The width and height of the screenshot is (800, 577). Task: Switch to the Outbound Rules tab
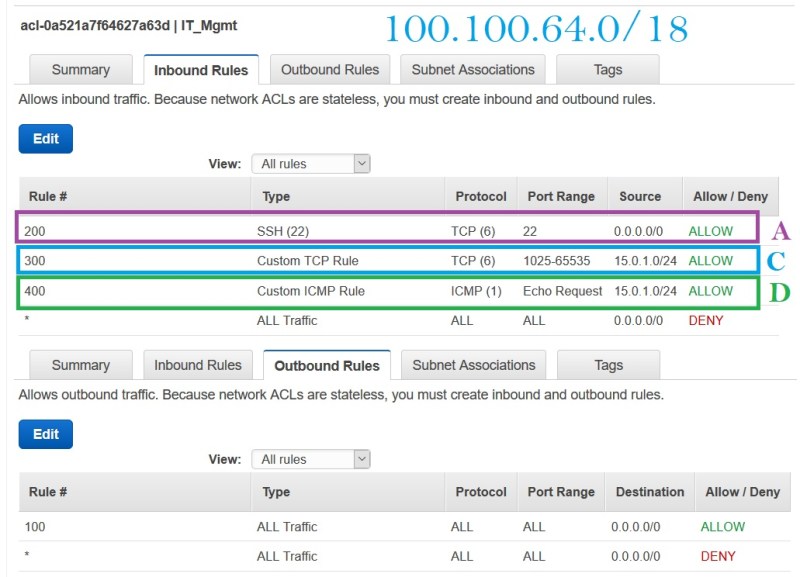click(330, 69)
